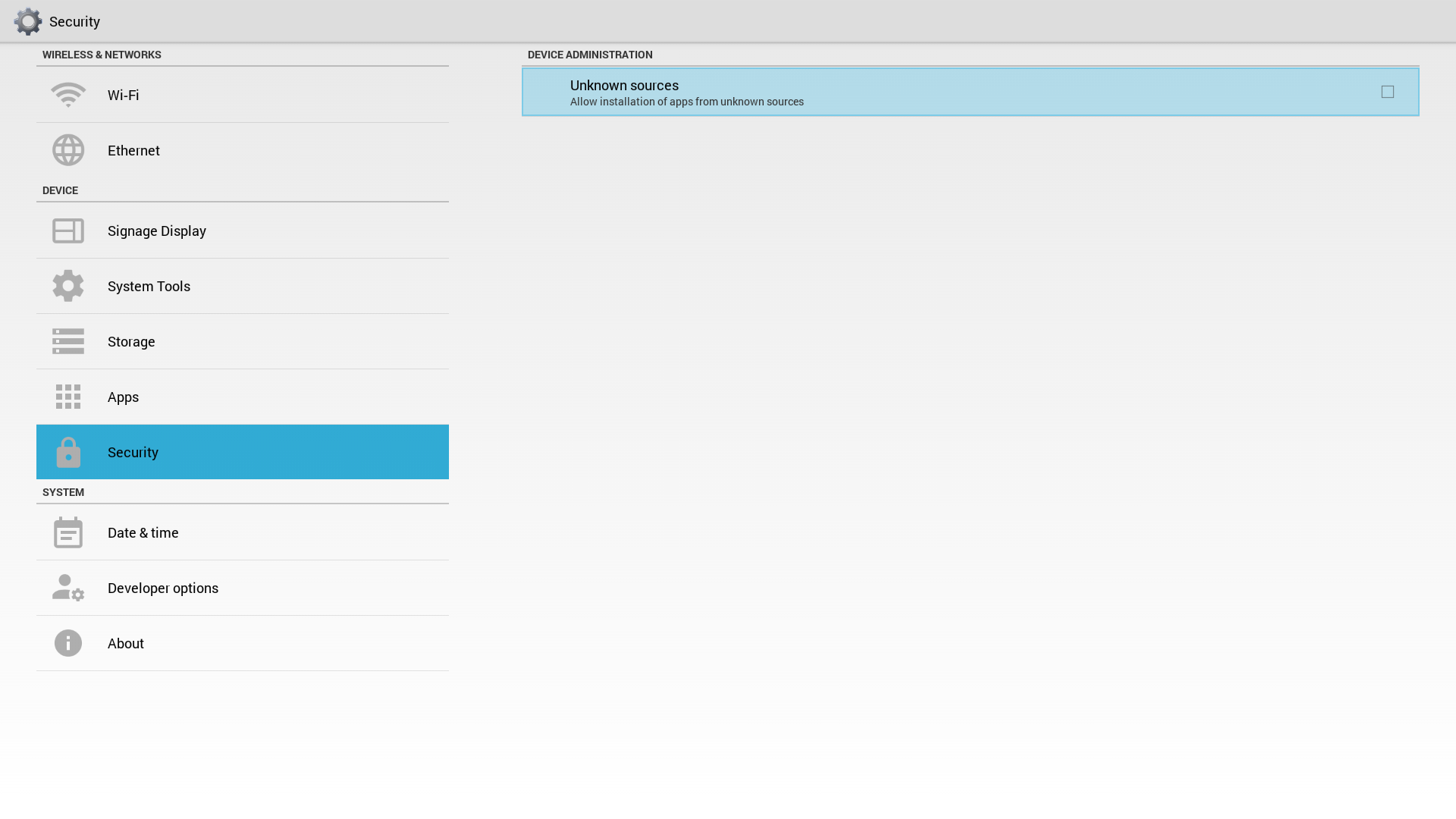Viewport: 1456px width, 819px height.
Task: Open the Developer options menu item
Action: click(x=243, y=588)
